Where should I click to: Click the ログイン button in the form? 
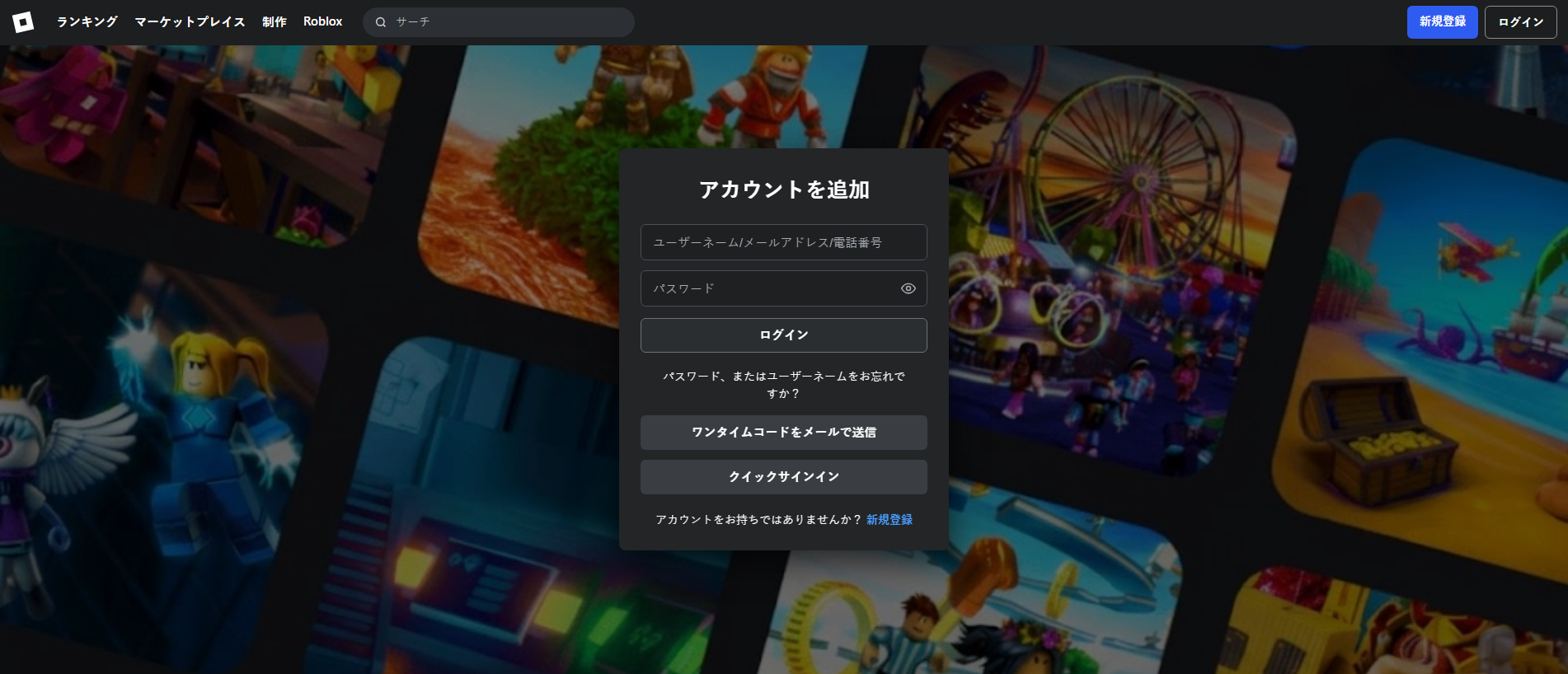[784, 335]
